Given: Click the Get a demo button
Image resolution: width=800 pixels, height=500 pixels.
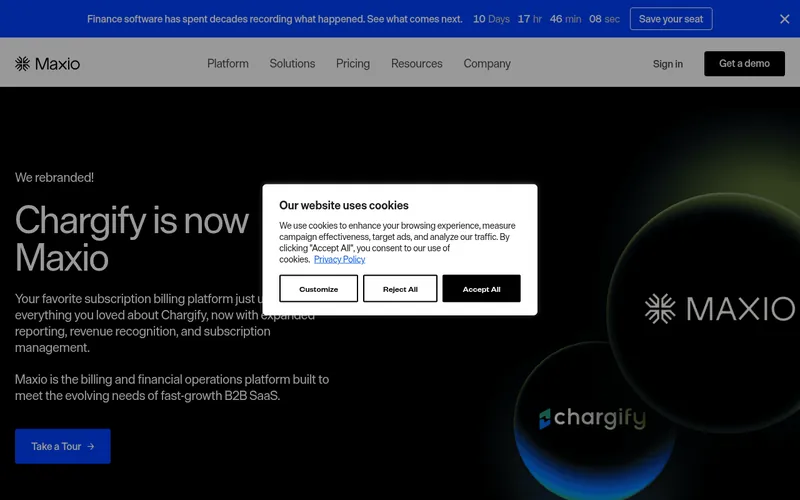Looking at the screenshot, I should [x=744, y=64].
